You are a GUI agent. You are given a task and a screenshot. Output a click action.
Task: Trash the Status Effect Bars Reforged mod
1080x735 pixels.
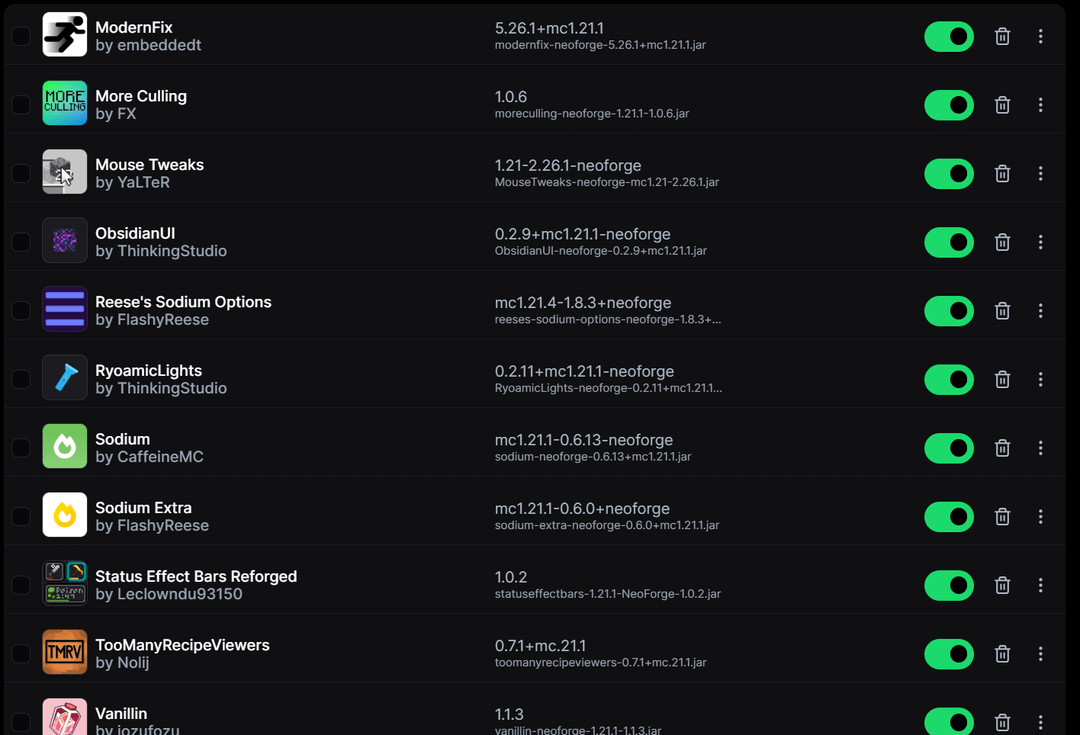click(x=1002, y=585)
